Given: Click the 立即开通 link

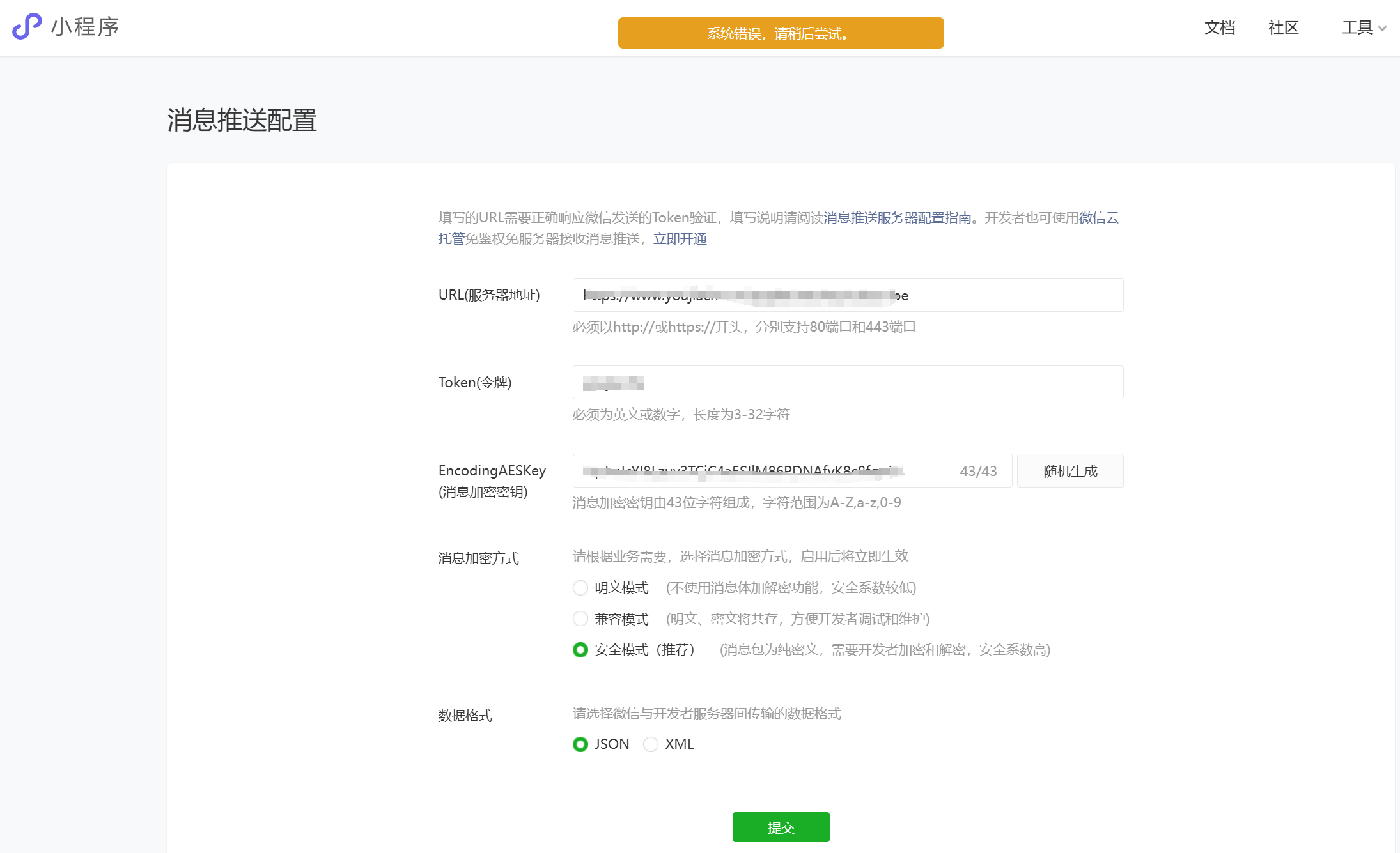Looking at the screenshot, I should [x=680, y=239].
